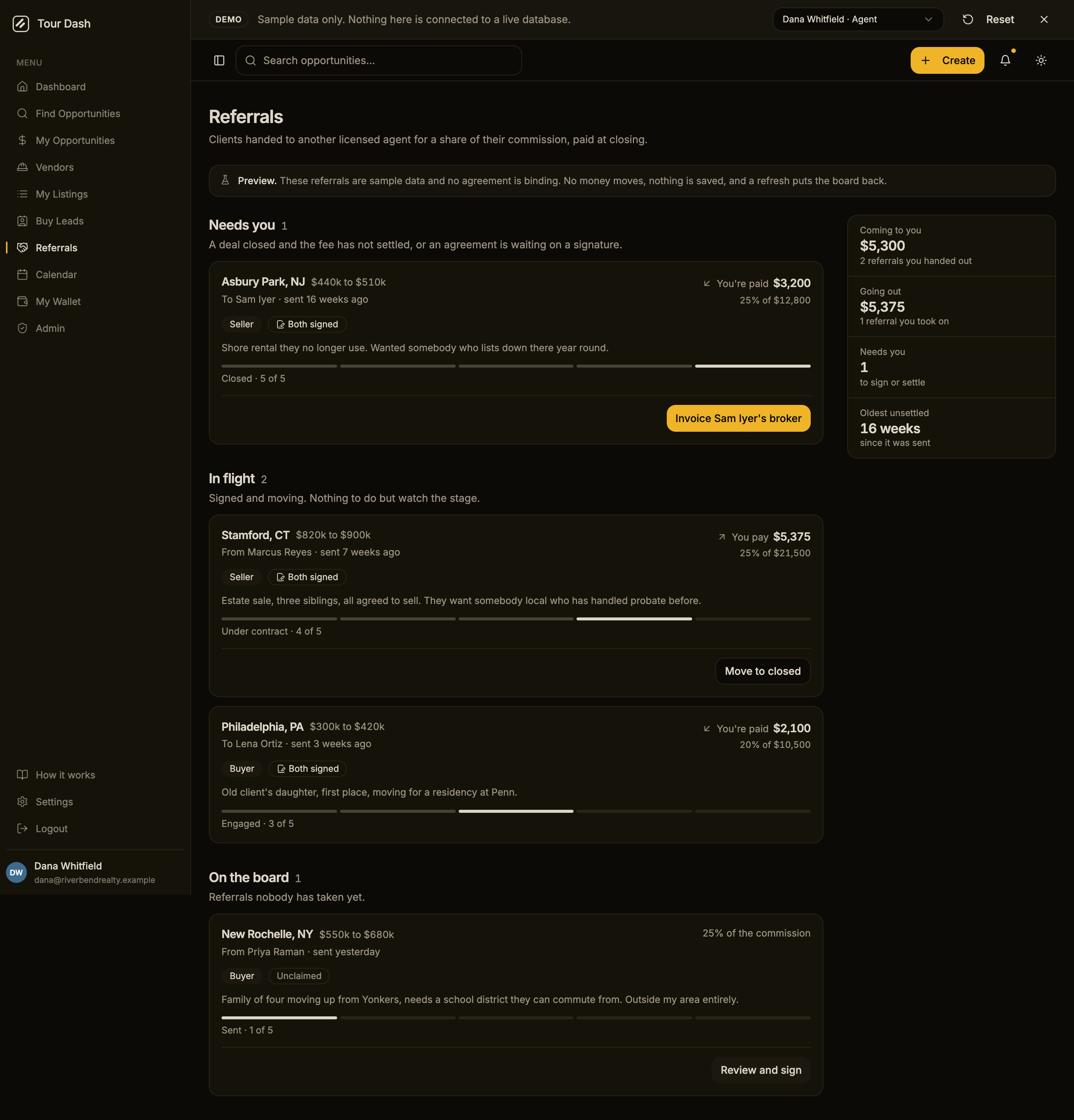Click the Admin shield icon
Viewport: 1074px width, 1120px height.
pos(22,328)
